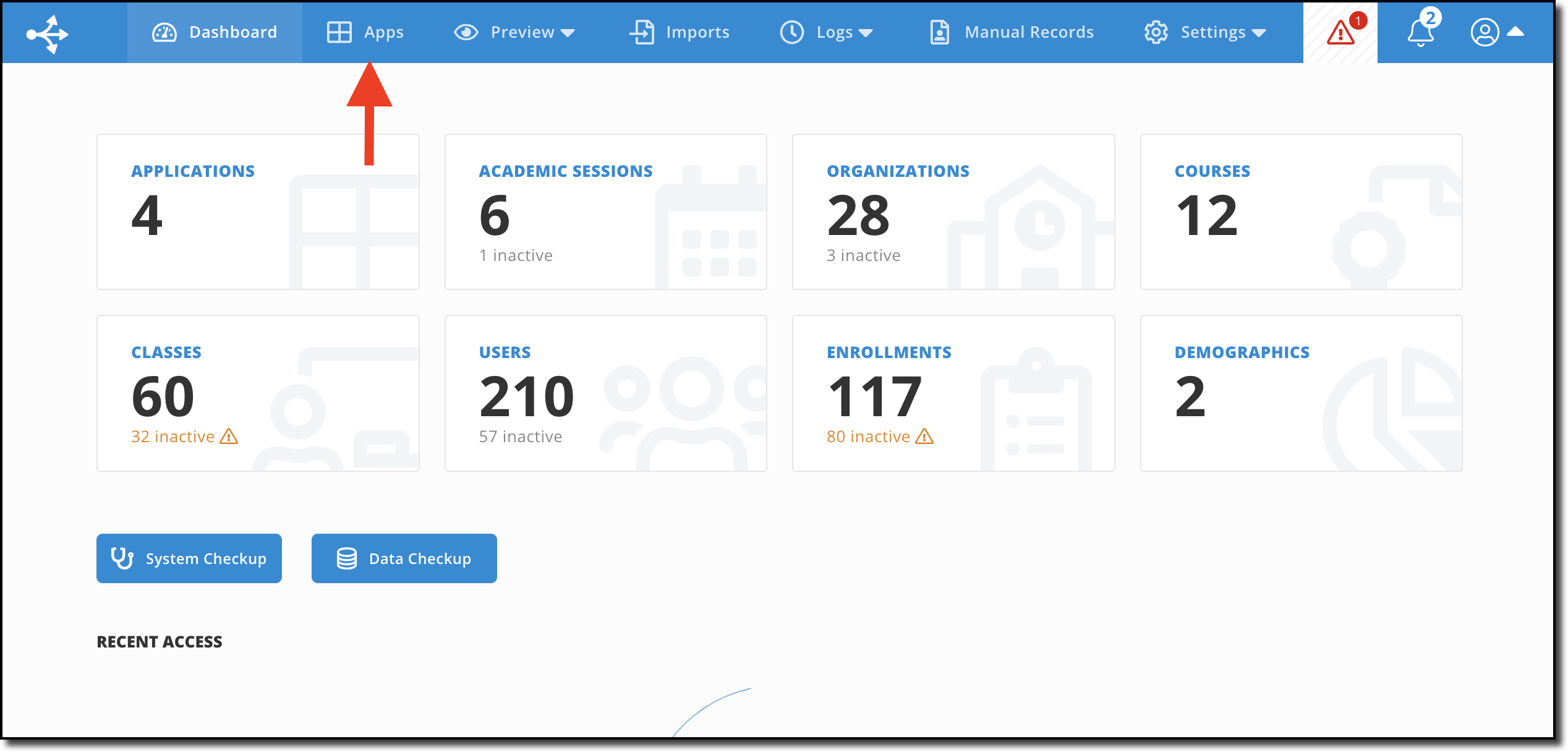This screenshot has width=1568, height=752.
Task: Open the Manual Records menu item
Action: coord(1012,32)
